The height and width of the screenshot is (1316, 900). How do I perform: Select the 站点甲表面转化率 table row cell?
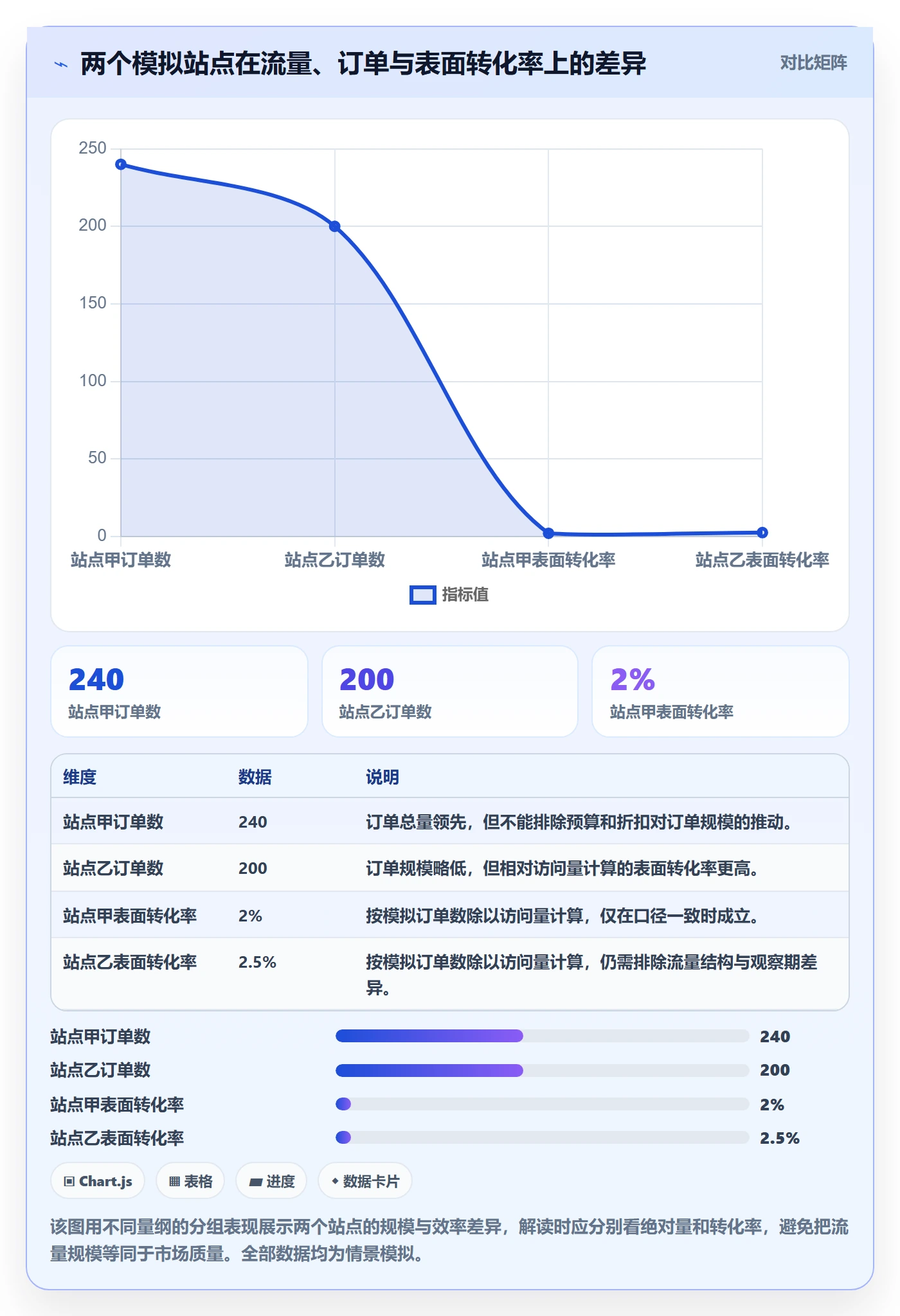coord(130,916)
